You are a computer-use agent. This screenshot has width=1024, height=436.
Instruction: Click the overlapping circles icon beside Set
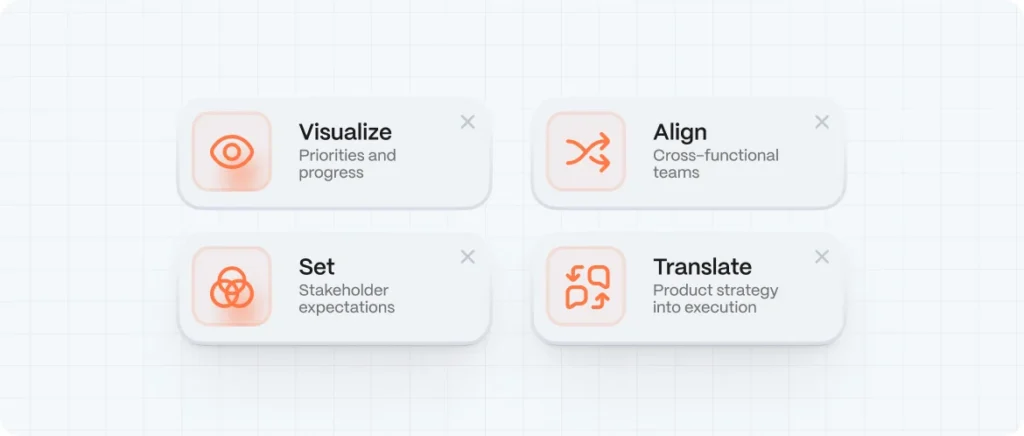232,286
